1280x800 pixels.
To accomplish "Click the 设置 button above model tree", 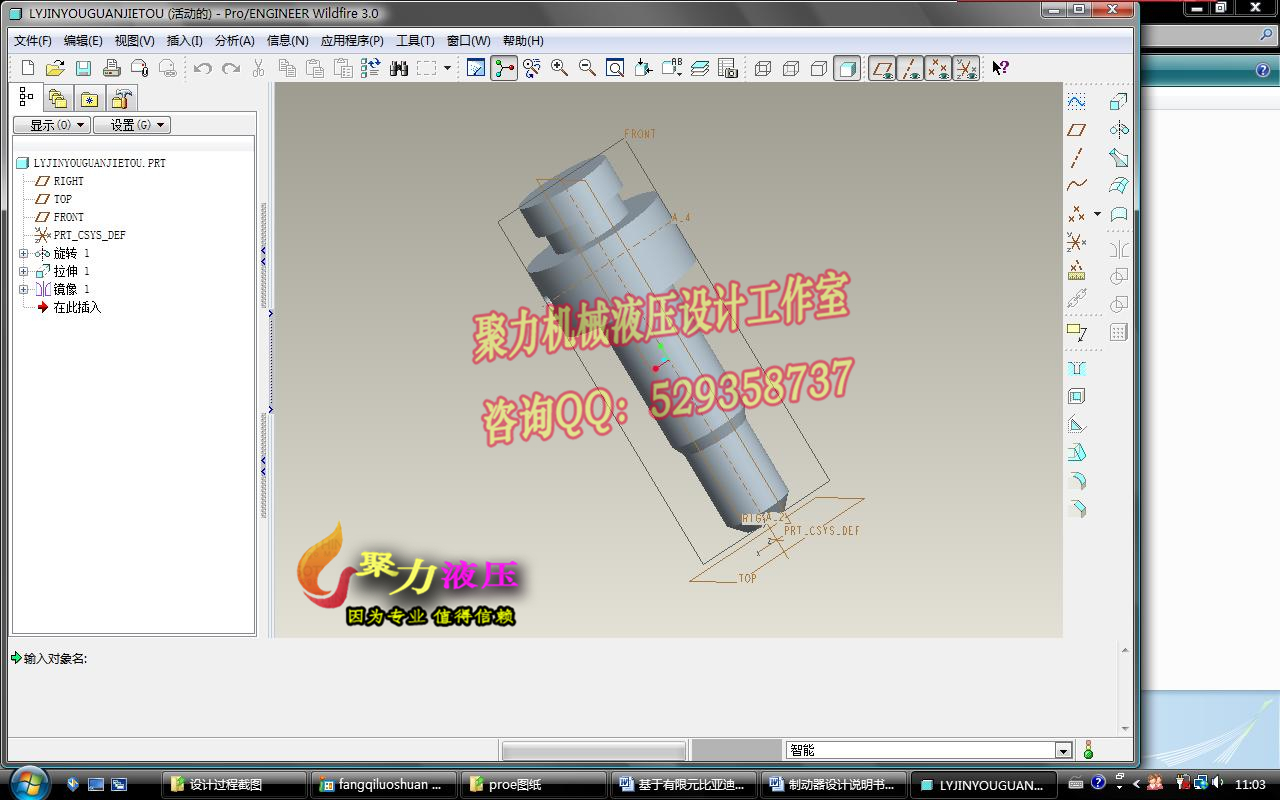I will coord(133,124).
